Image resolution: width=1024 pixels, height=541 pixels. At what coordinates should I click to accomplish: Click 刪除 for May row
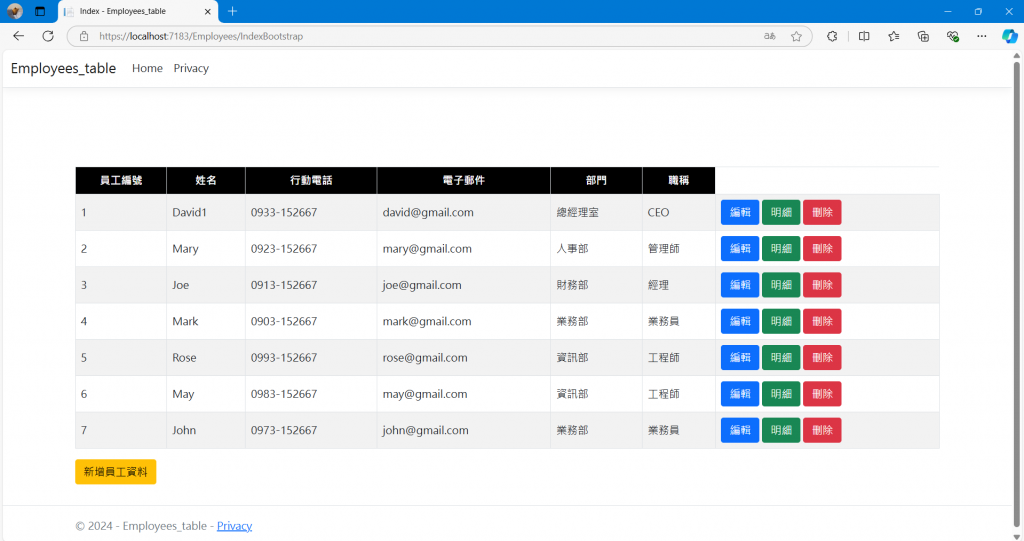pos(822,394)
